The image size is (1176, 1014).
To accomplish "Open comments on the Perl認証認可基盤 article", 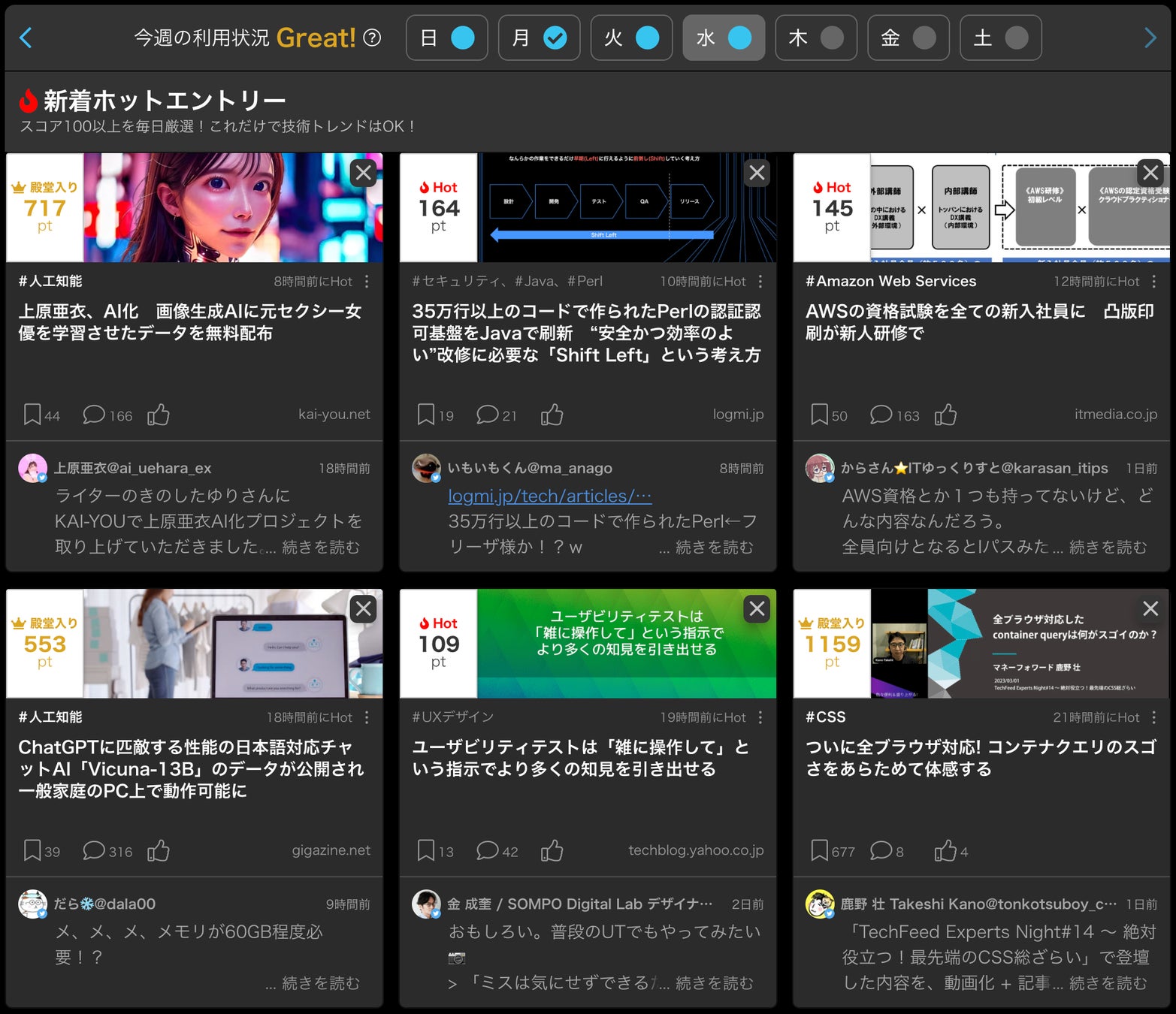I will coord(488,415).
